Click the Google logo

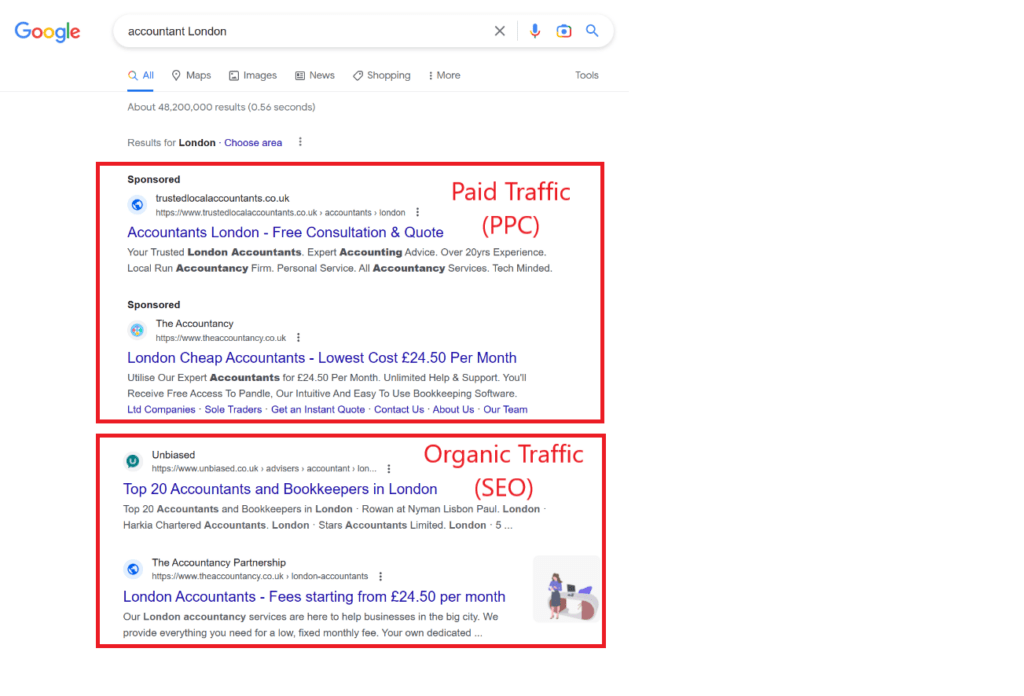(x=47, y=31)
